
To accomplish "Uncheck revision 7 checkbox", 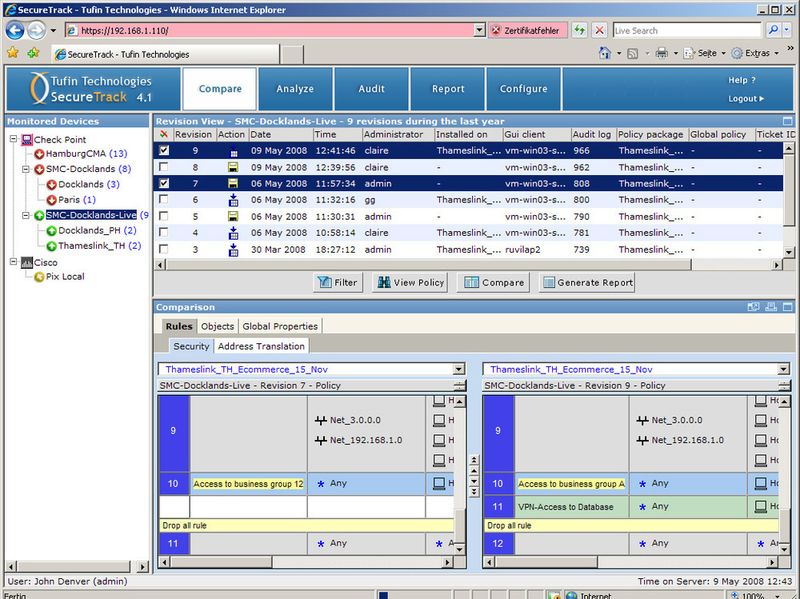I will (163, 183).
